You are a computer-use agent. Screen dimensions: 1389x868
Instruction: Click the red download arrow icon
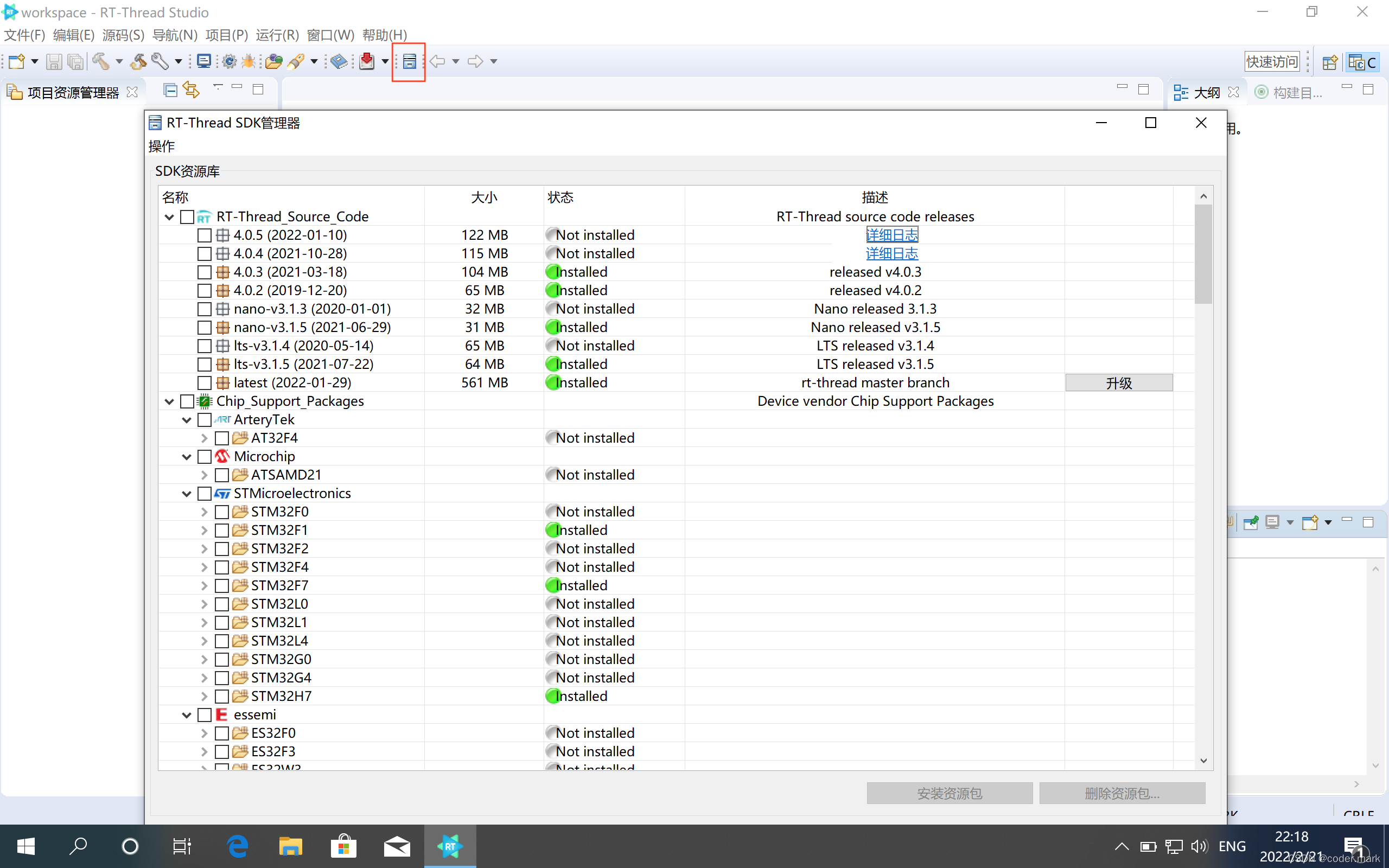point(367,61)
